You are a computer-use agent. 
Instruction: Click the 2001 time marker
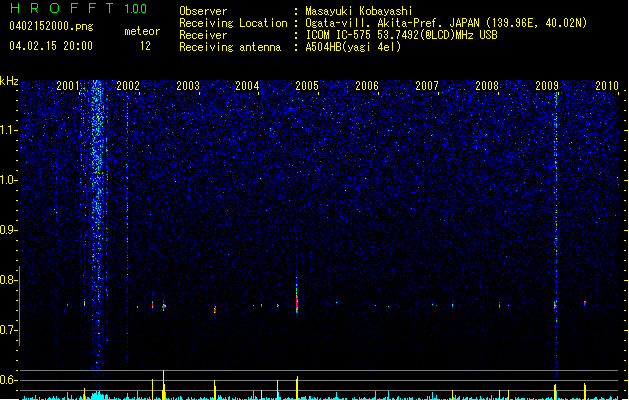pos(68,86)
